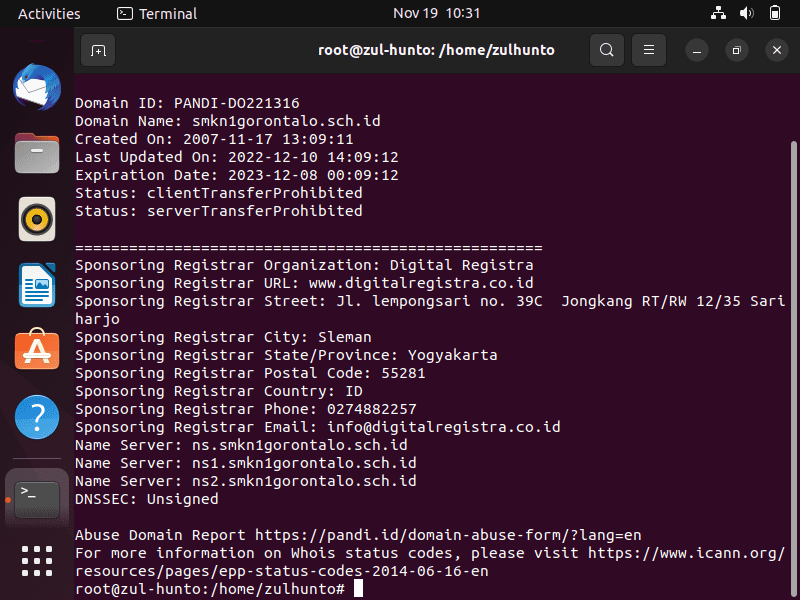Click the registrar organization Digital Registra
The height and width of the screenshot is (600, 800).
(461, 265)
